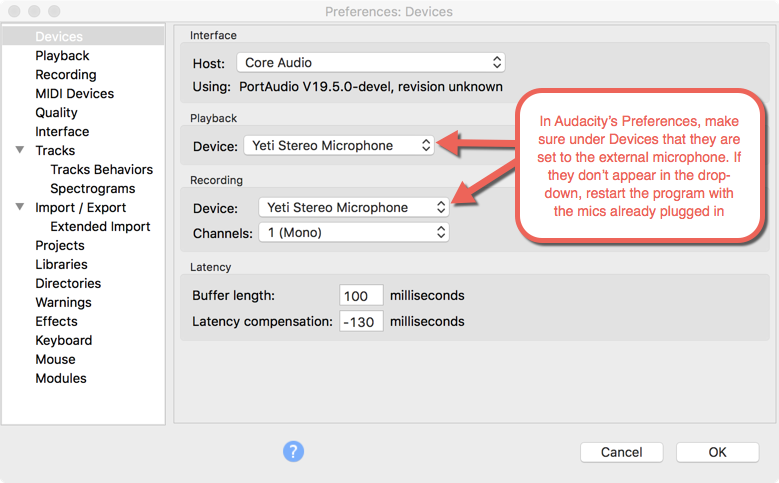This screenshot has height=483, width=779.
Task: Open the Playback Device dropdown
Action: point(339,146)
